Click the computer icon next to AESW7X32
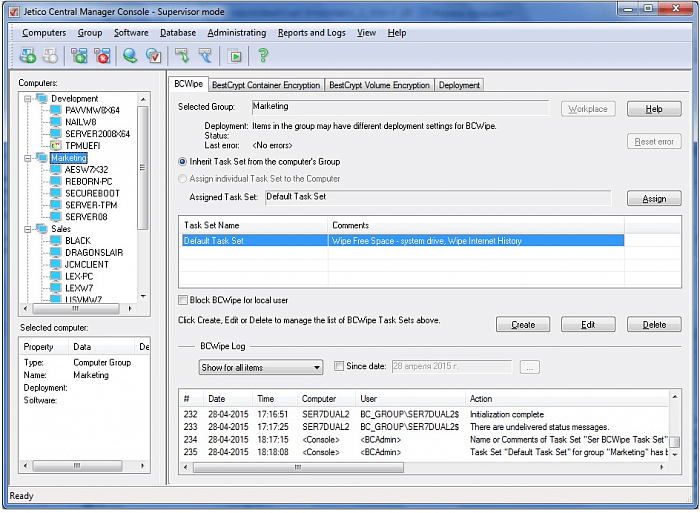Image resolution: width=700 pixels, height=513 pixels. click(55, 169)
